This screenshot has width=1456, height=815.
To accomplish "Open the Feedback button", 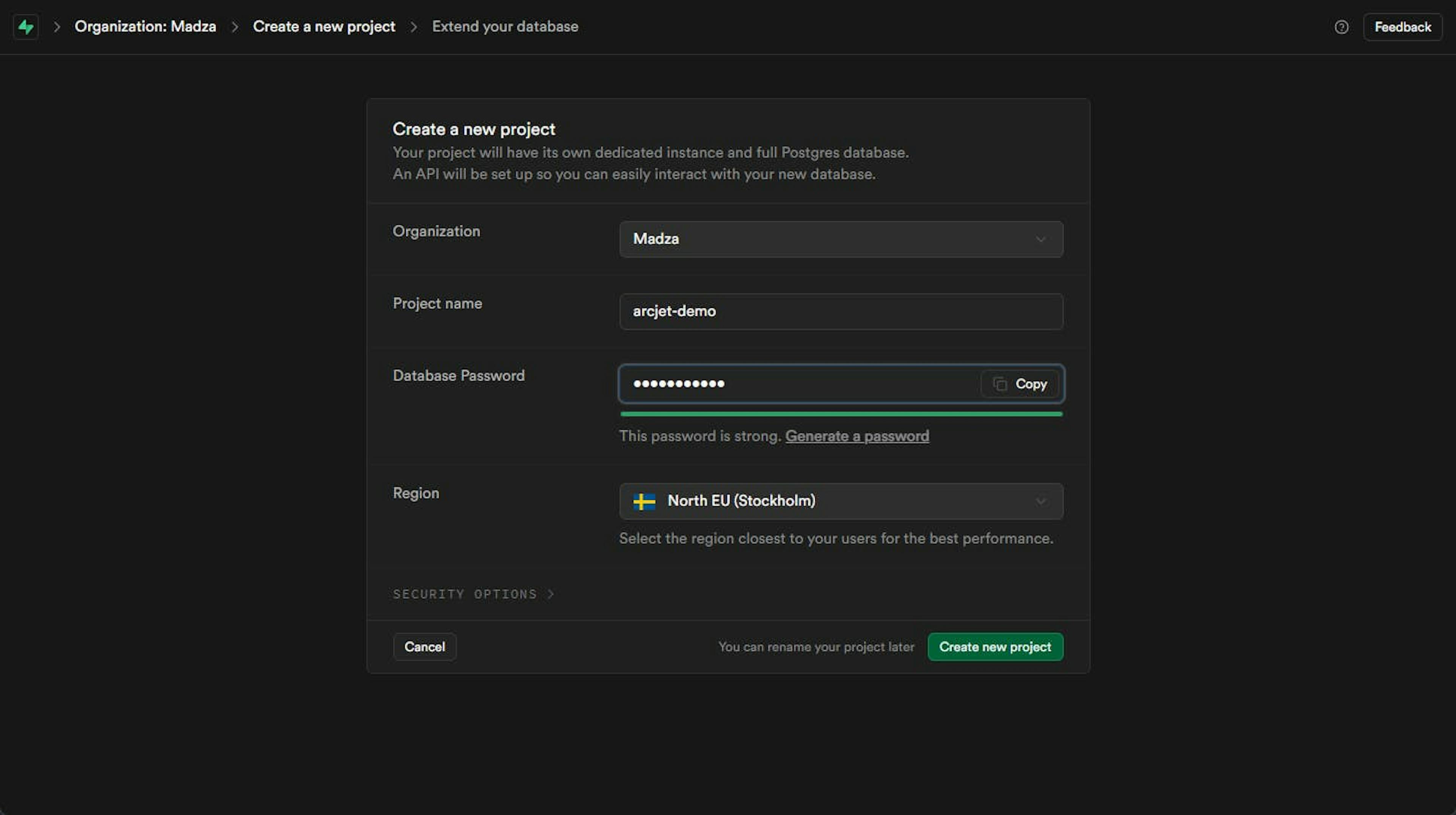I will click(1402, 27).
